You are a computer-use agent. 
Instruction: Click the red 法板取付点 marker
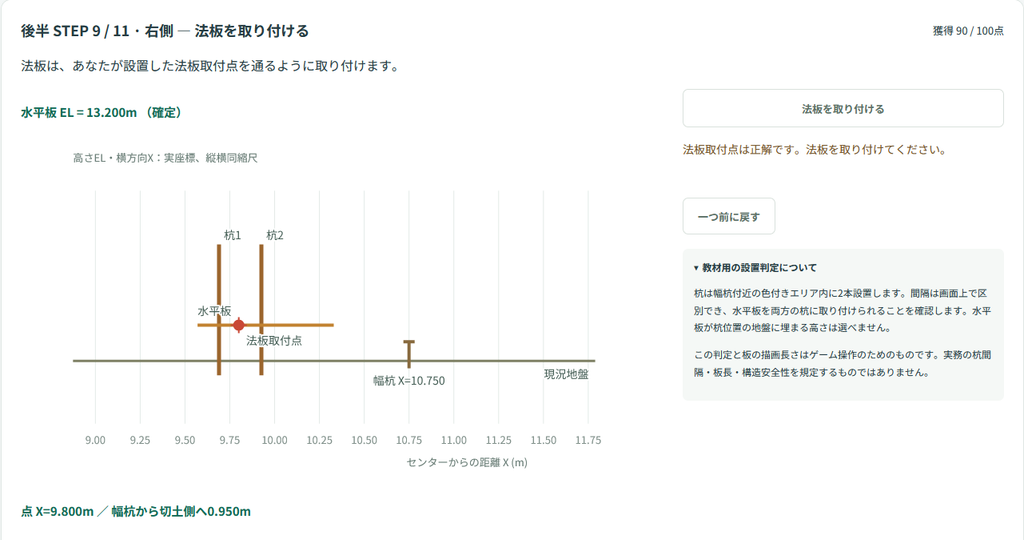click(239, 325)
